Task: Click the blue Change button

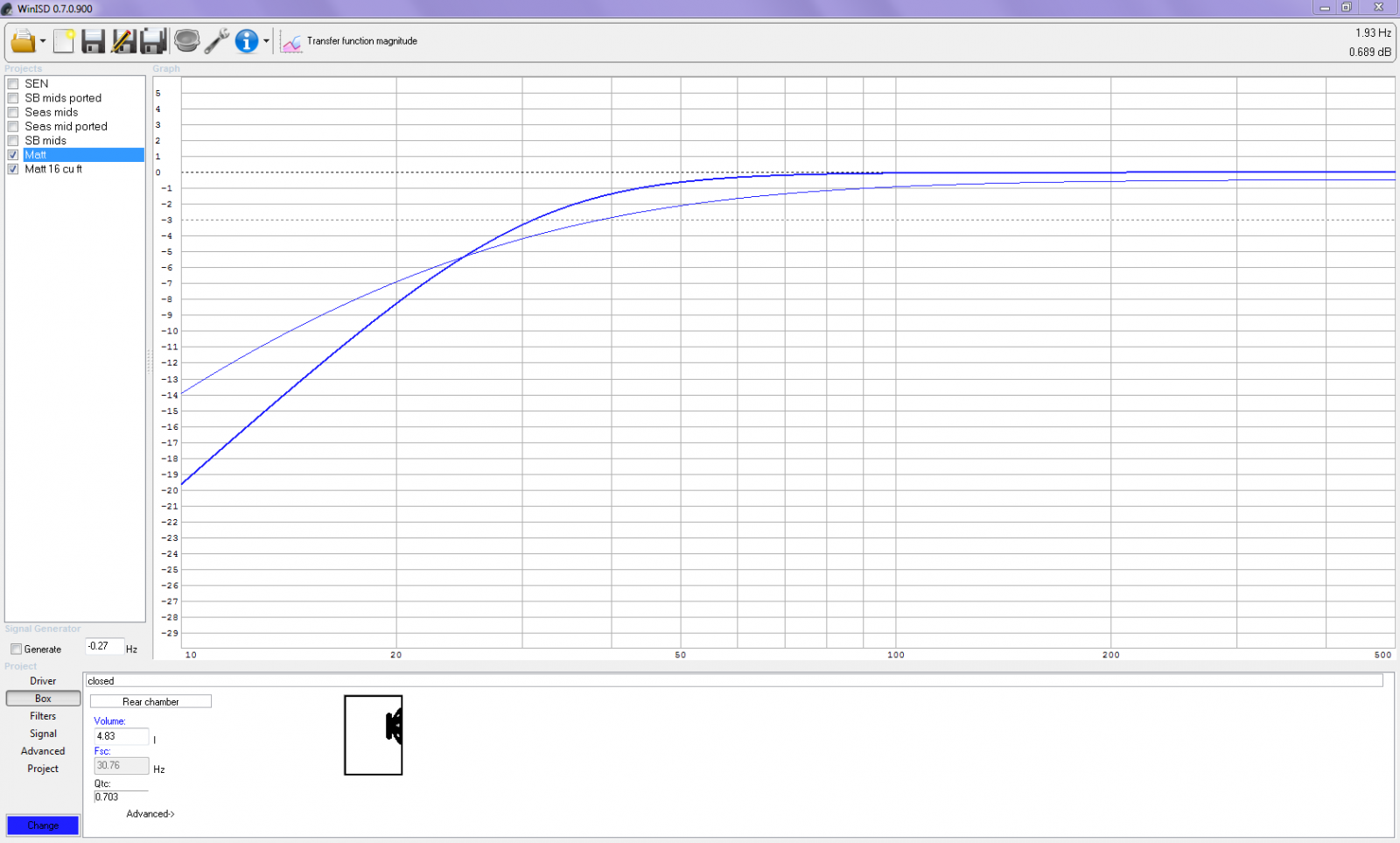Action: (43, 825)
